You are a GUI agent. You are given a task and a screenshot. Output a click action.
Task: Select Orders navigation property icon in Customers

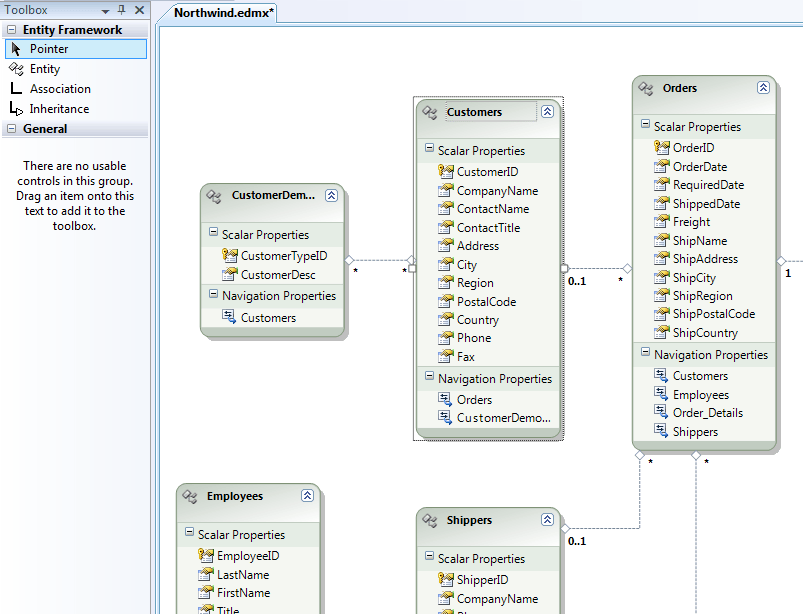point(445,399)
